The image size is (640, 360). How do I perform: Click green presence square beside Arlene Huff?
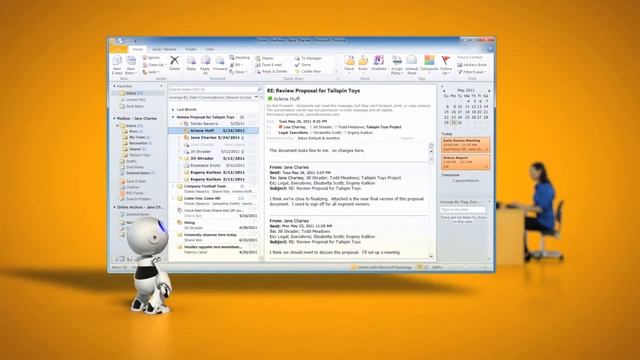[x=269, y=99]
